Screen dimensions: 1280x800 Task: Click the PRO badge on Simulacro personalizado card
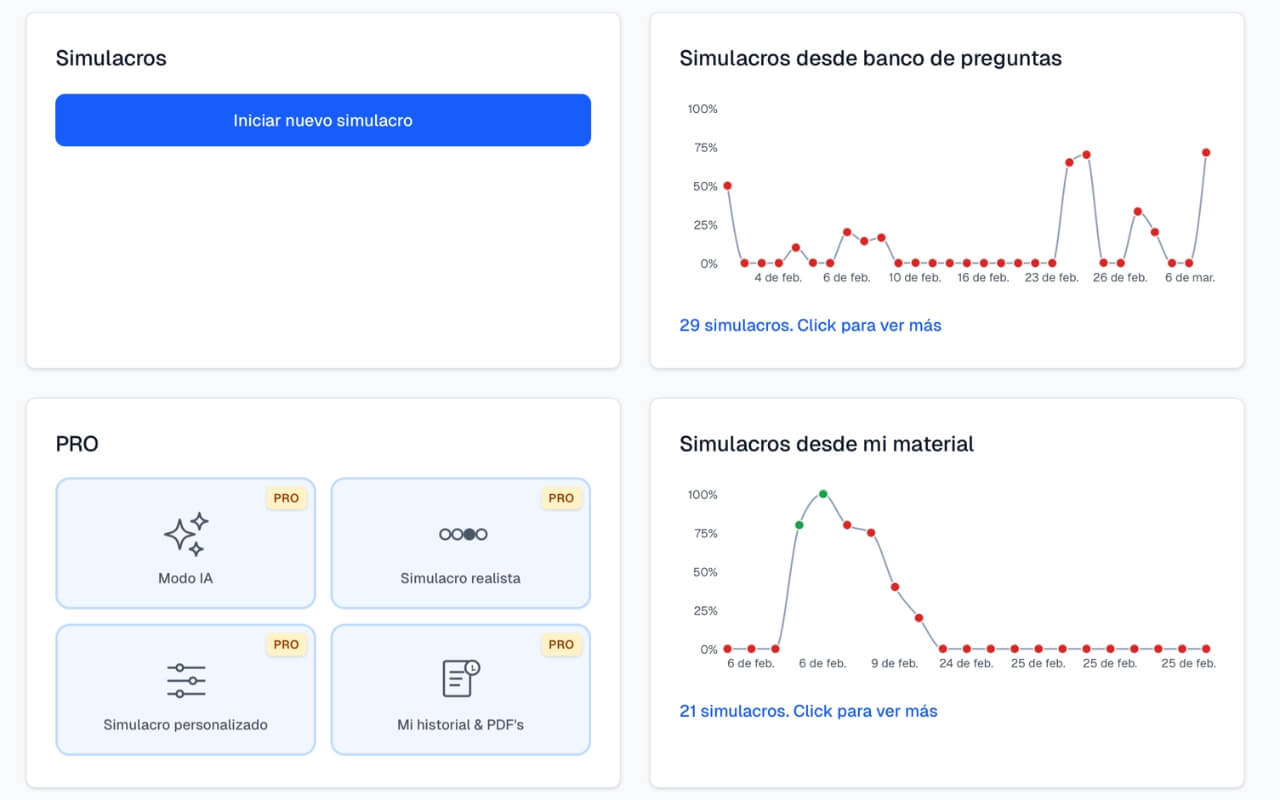click(287, 644)
